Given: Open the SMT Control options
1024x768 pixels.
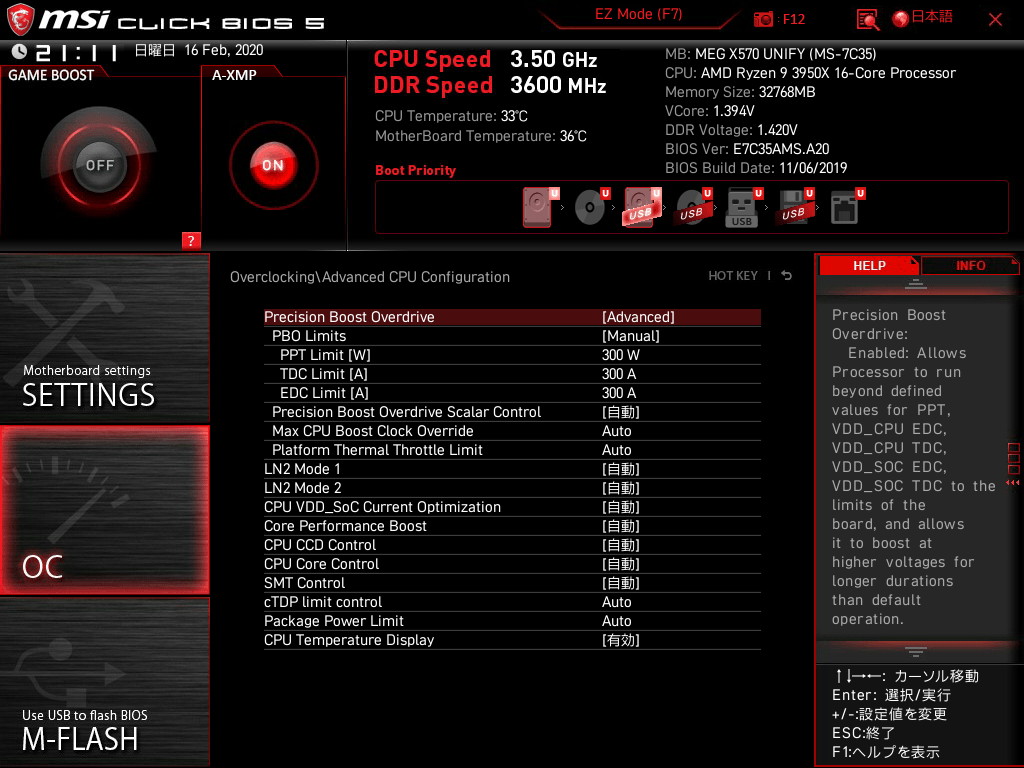Looking at the screenshot, I should tap(512, 583).
